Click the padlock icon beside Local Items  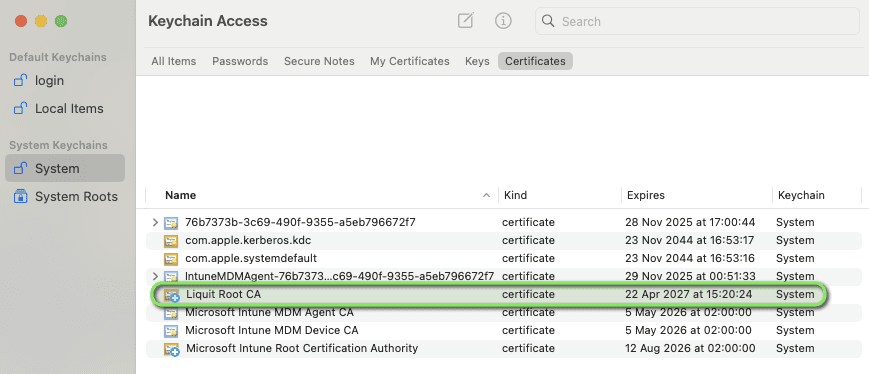(x=21, y=108)
